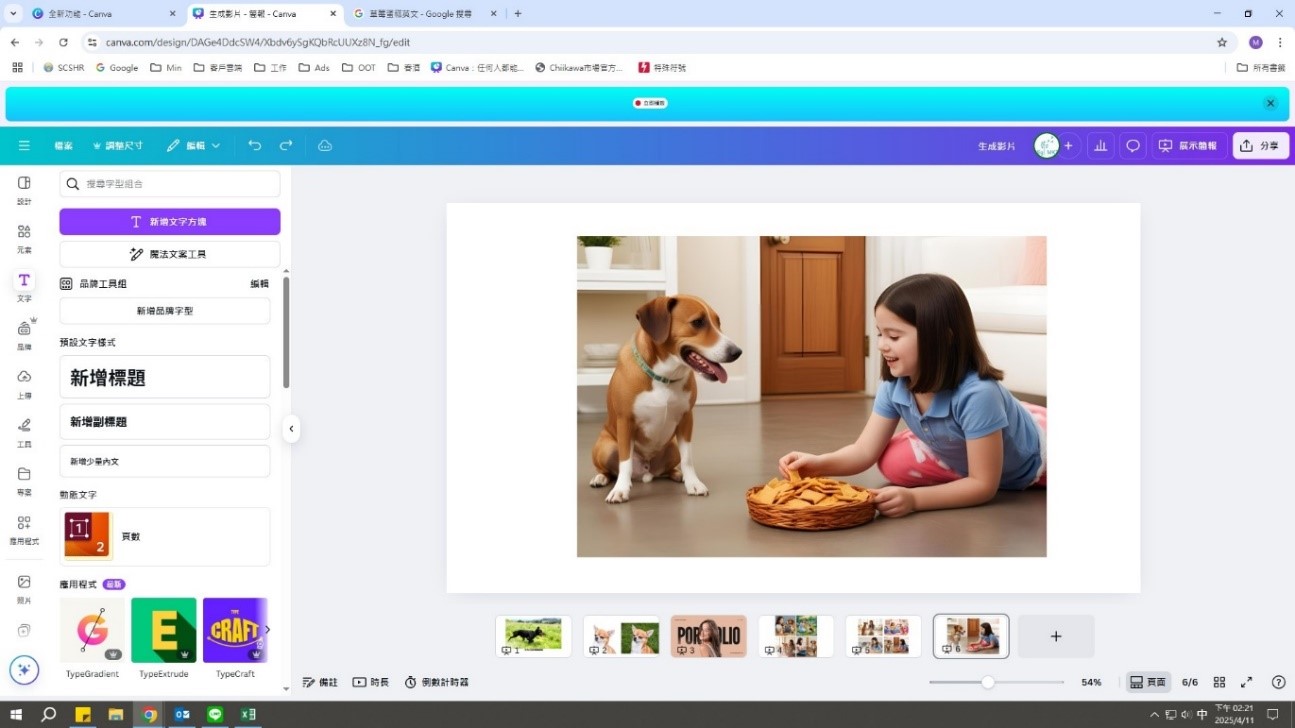Click the undo arrow
Image resolution: width=1295 pixels, height=728 pixels.
point(255,145)
